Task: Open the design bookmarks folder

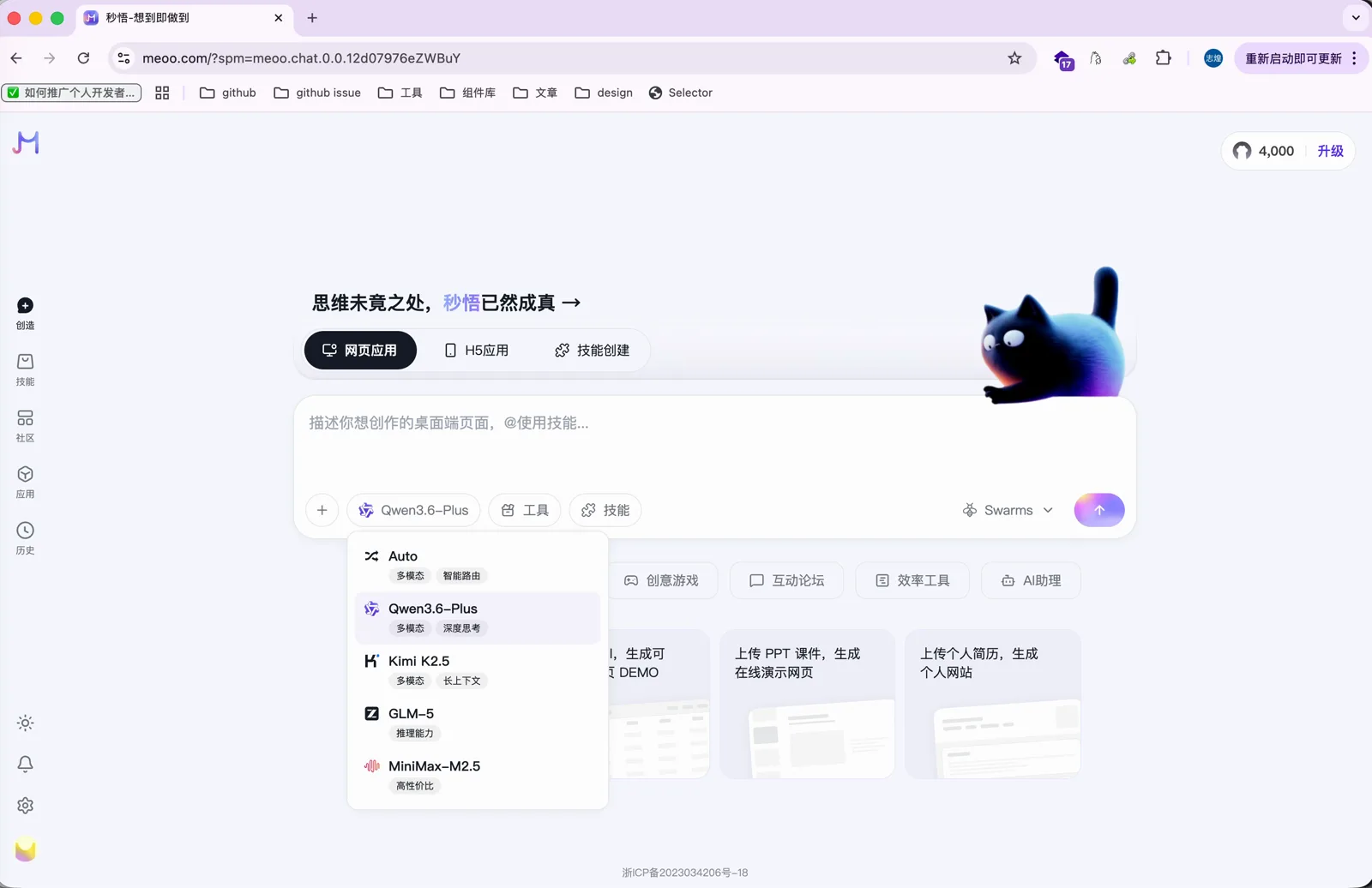Action: (604, 93)
